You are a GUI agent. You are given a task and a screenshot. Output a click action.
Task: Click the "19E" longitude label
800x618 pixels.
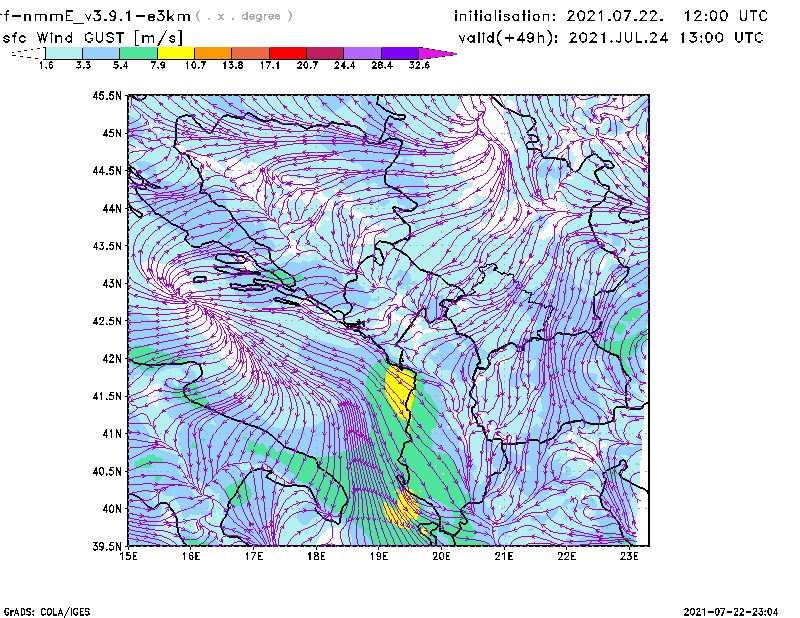click(379, 556)
